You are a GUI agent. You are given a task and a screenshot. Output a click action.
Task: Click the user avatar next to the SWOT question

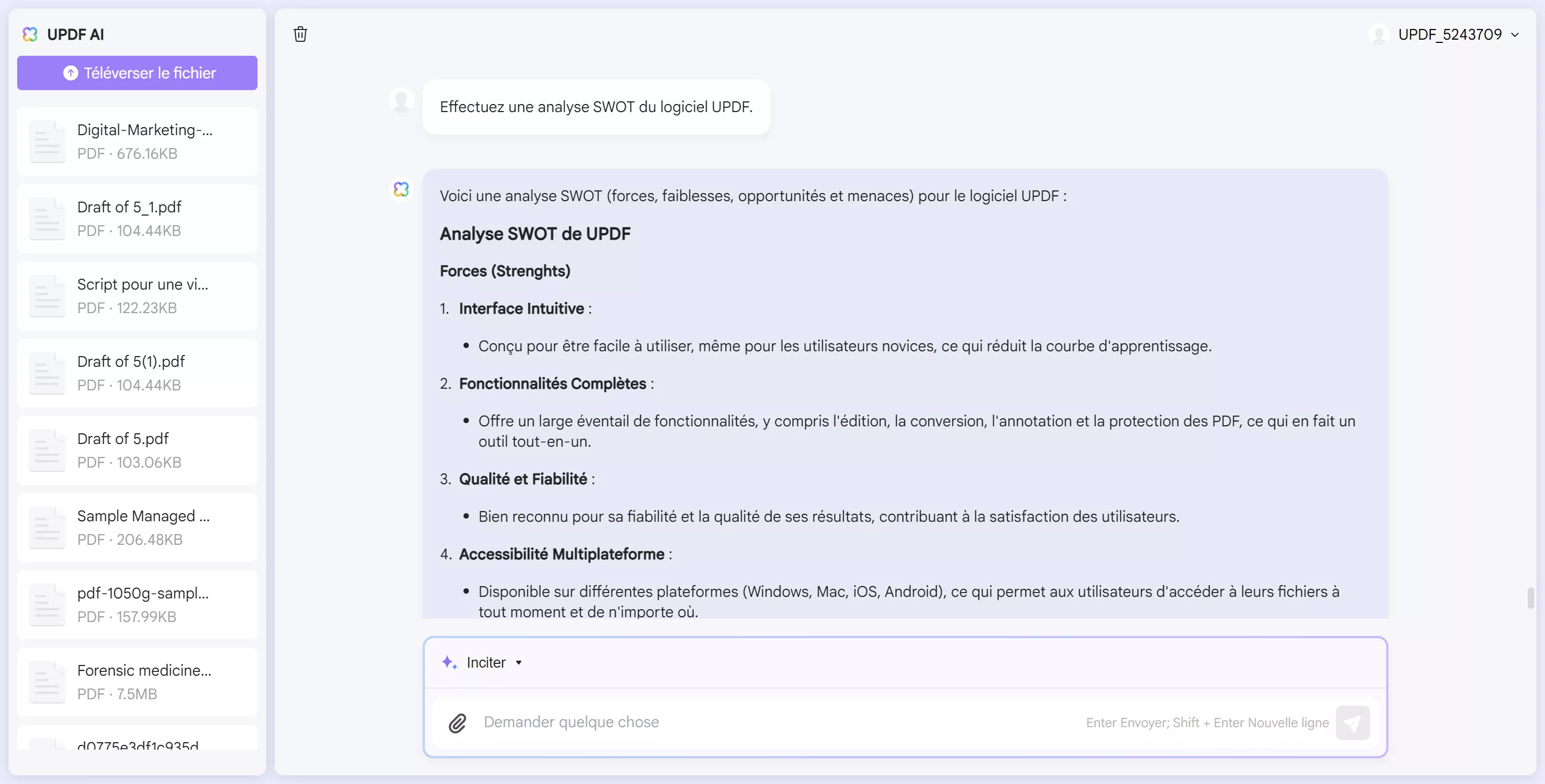click(x=401, y=100)
